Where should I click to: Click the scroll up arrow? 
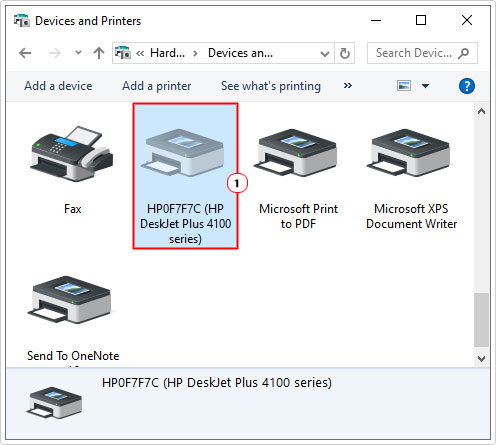tap(481, 111)
